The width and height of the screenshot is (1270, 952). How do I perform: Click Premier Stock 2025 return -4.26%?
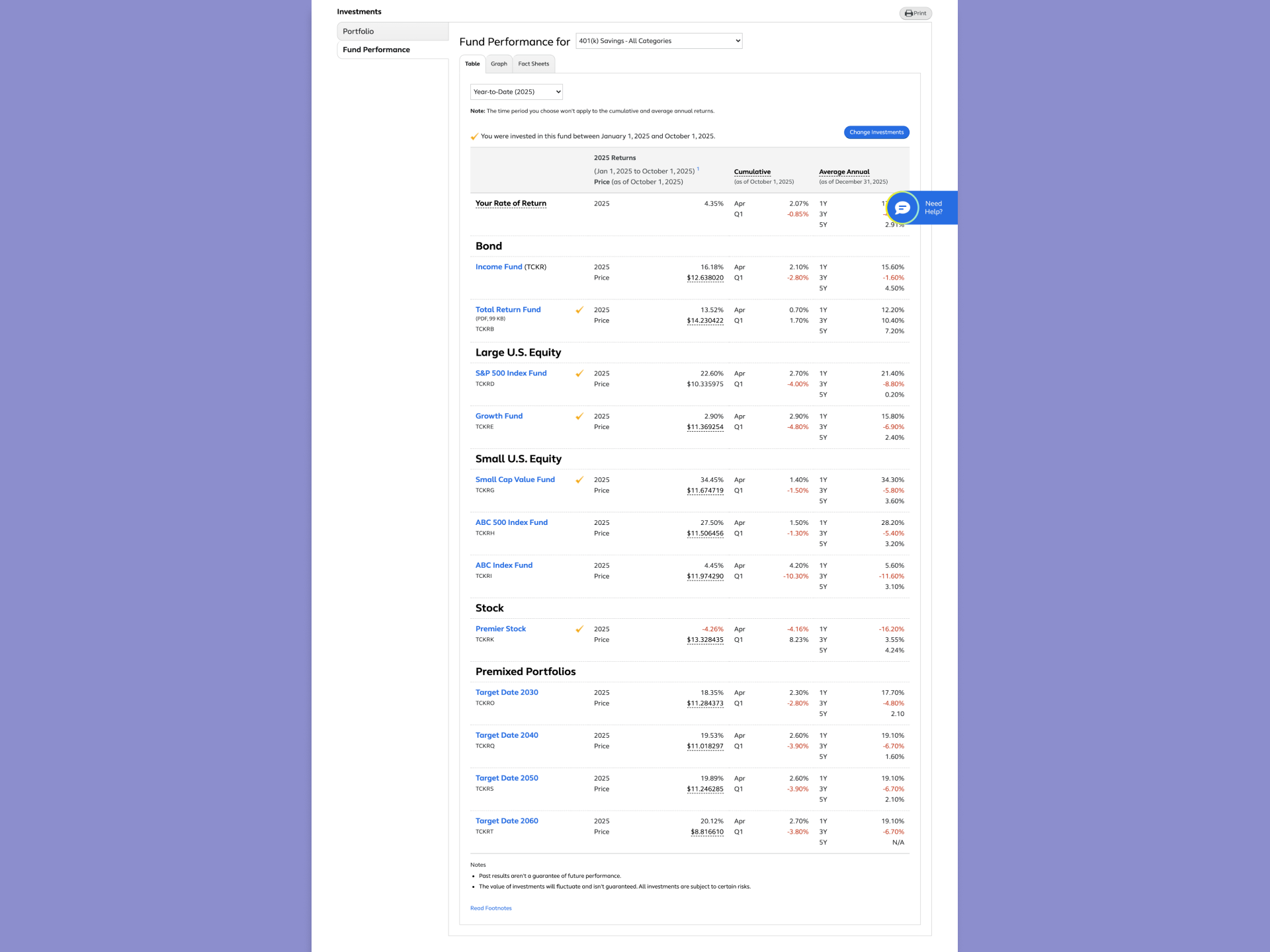712,629
